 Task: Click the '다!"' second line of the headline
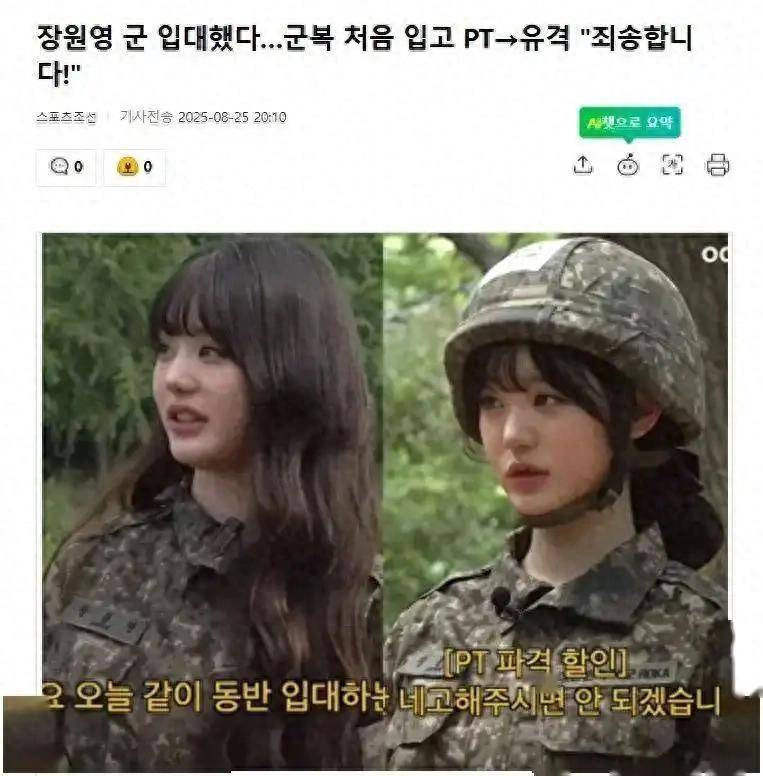tap(58, 73)
